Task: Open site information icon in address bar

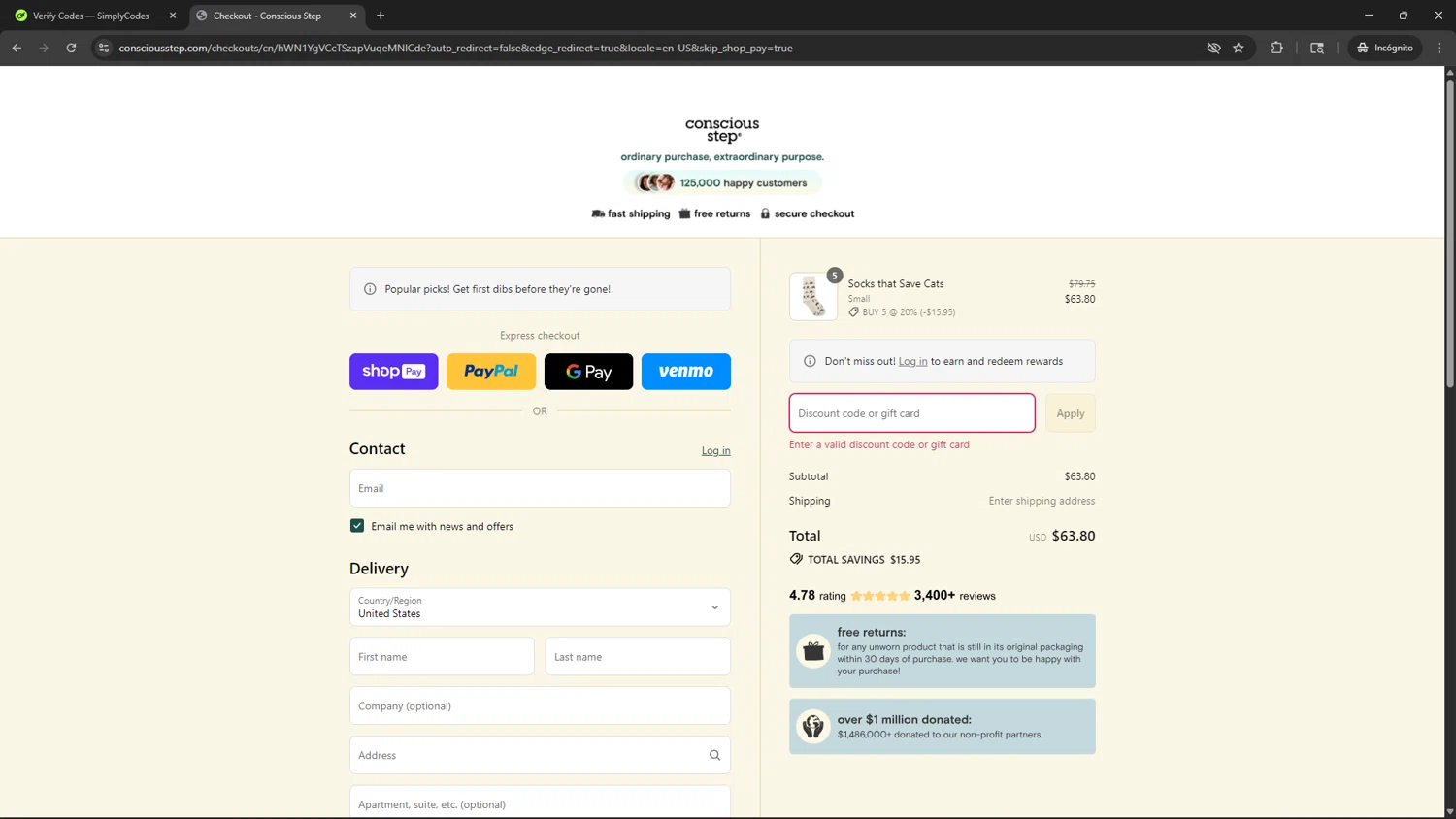Action: pos(104,48)
